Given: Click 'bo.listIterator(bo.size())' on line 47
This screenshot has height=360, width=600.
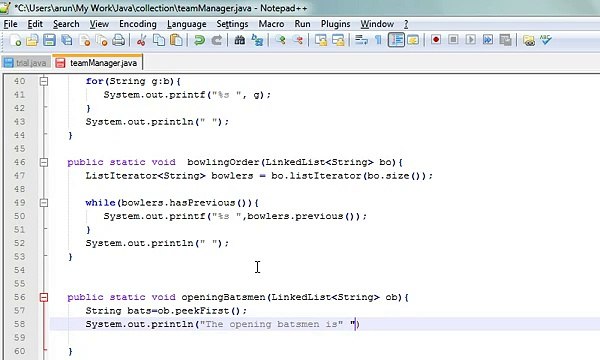Looking at the screenshot, I should click(349, 176).
